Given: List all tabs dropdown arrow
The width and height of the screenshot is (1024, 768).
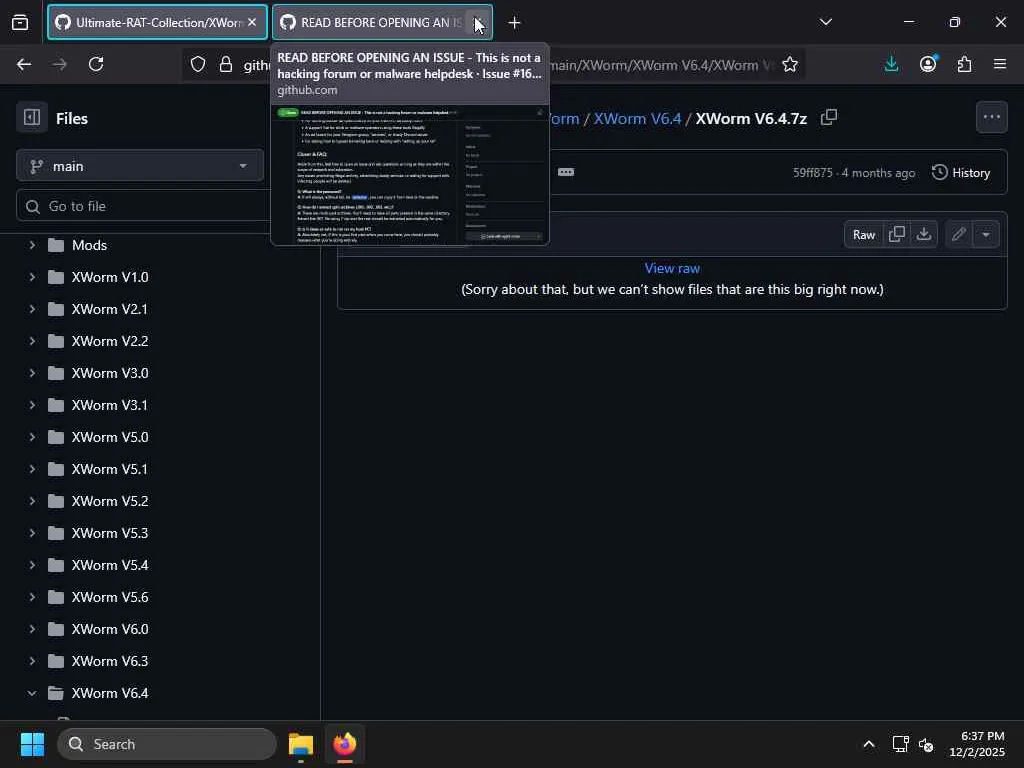Looking at the screenshot, I should coord(825,22).
